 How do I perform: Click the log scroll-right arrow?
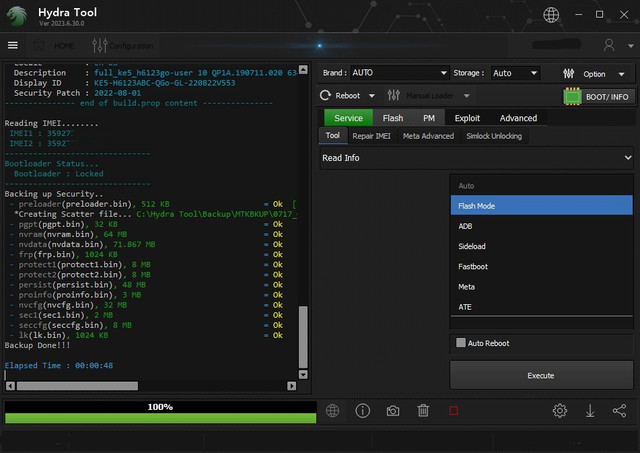[291, 386]
